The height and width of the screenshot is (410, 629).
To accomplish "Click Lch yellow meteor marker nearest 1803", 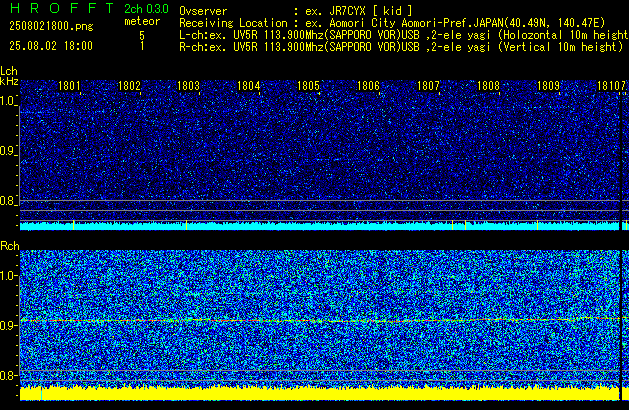I will [x=187, y=225].
